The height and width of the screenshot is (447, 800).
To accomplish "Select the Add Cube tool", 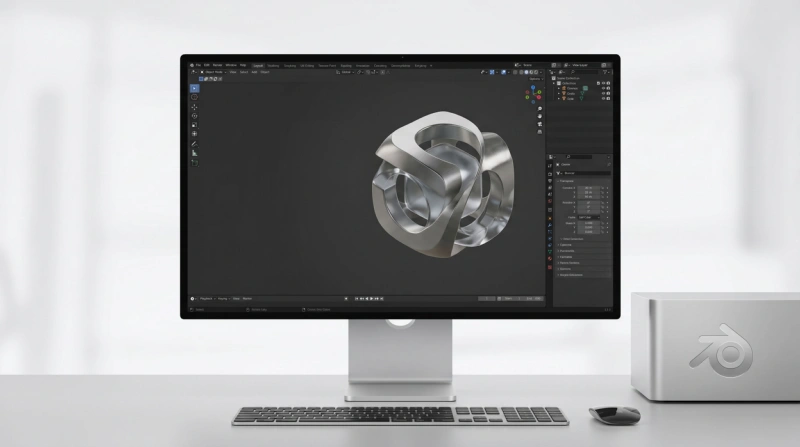I will click(194, 163).
